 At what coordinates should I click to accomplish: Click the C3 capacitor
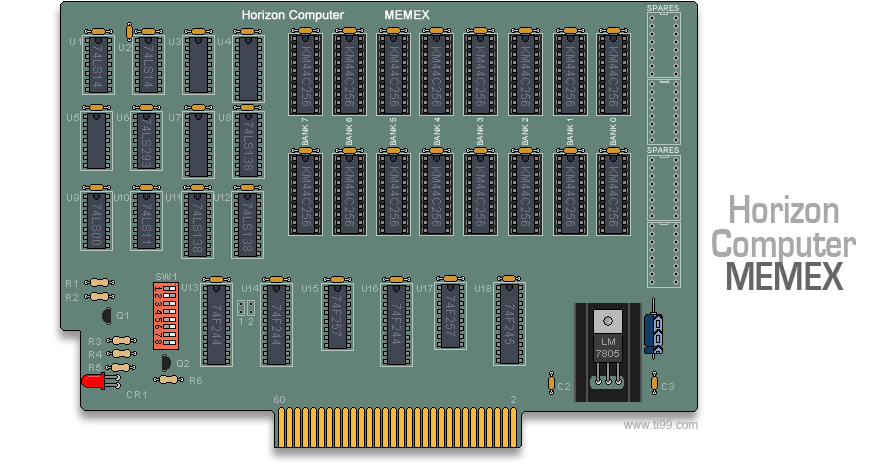coord(655,383)
